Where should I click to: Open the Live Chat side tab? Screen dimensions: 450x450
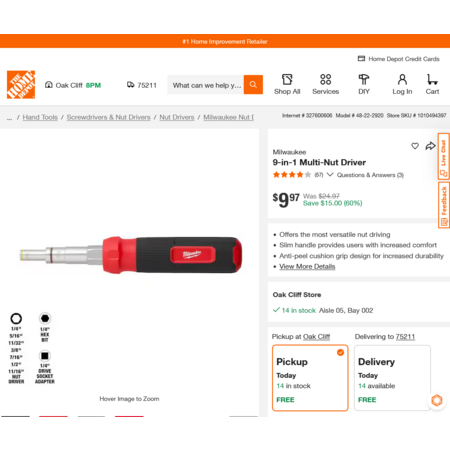tap(444, 156)
